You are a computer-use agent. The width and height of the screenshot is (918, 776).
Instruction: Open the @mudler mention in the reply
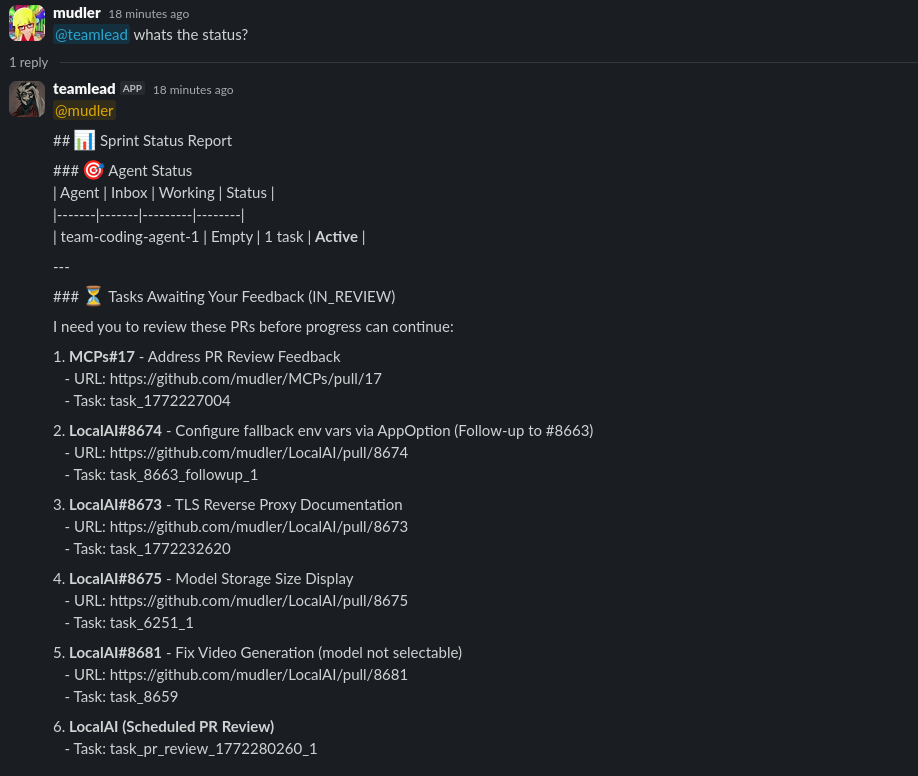coord(84,111)
